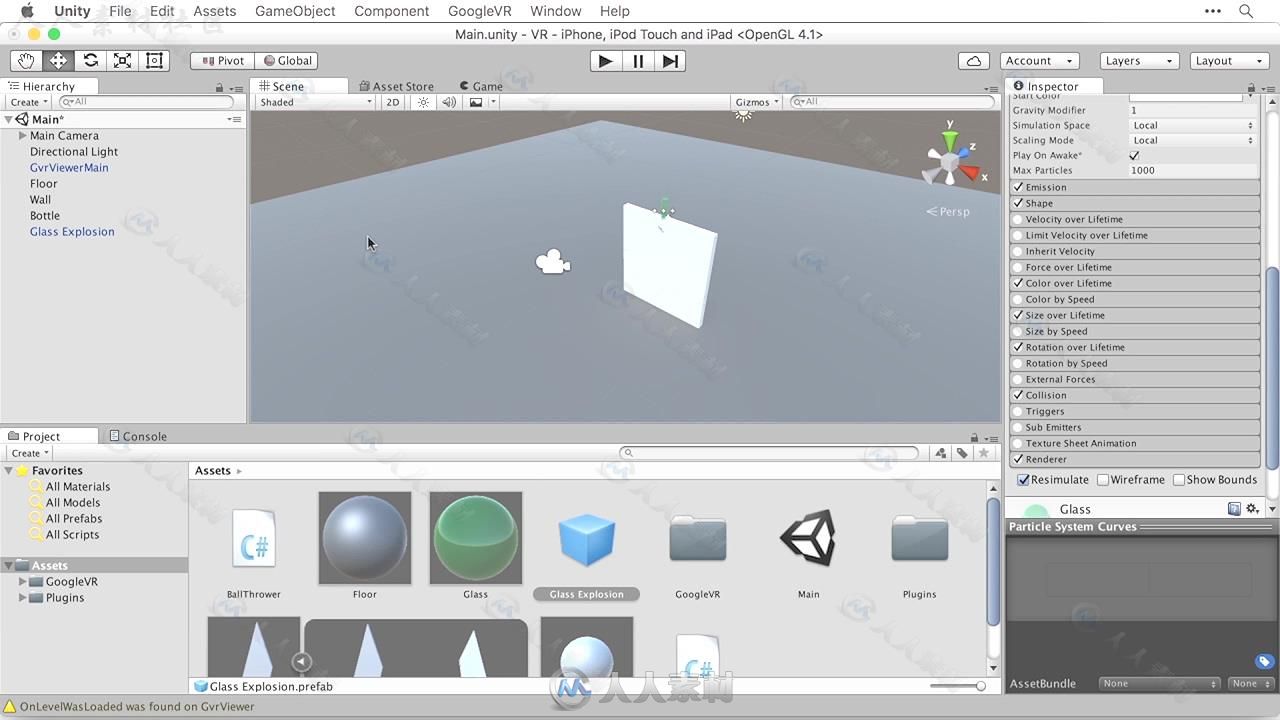Uncheck Resimulate option

coord(1023,480)
